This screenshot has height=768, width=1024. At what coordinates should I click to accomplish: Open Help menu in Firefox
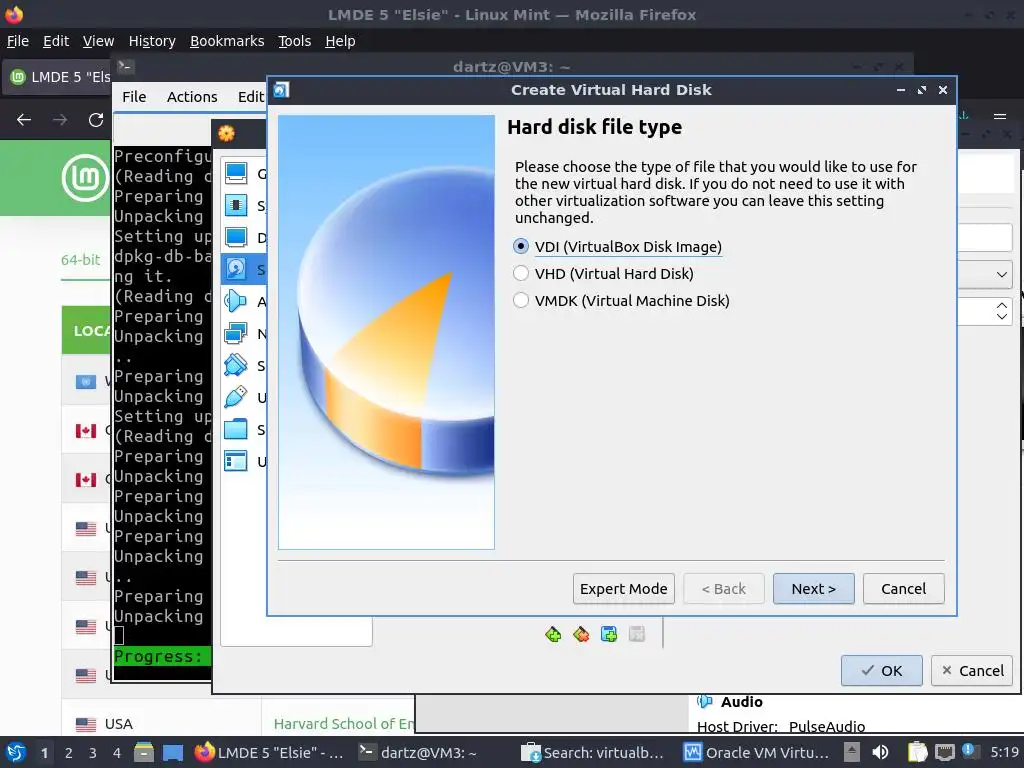click(340, 41)
